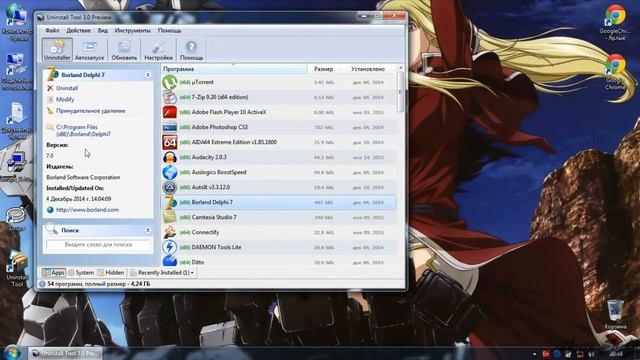Select the AIDA64 Extreme Edition icon

pos(169,142)
